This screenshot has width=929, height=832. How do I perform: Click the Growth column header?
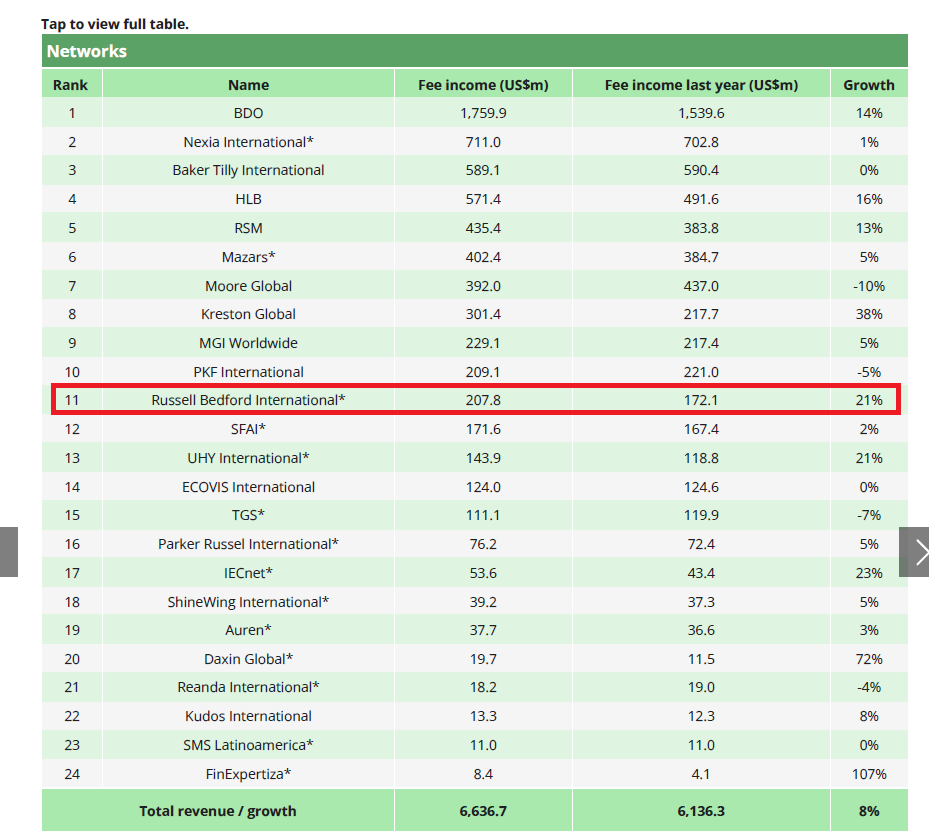[869, 85]
